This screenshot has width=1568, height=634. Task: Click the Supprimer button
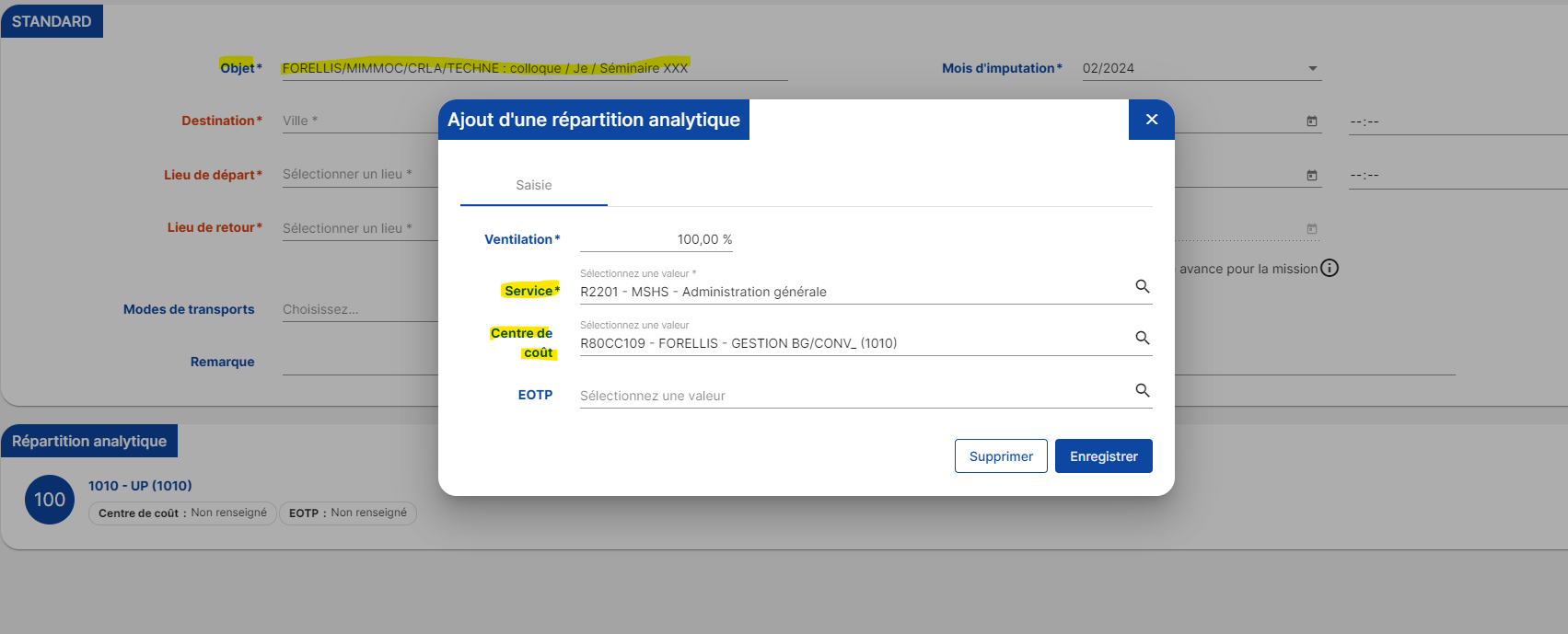[1001, 456]
